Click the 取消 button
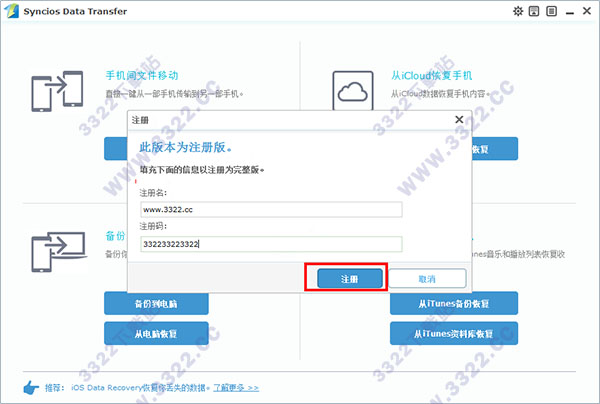This screenshot has height=404, width=600. tap(427, 279)
